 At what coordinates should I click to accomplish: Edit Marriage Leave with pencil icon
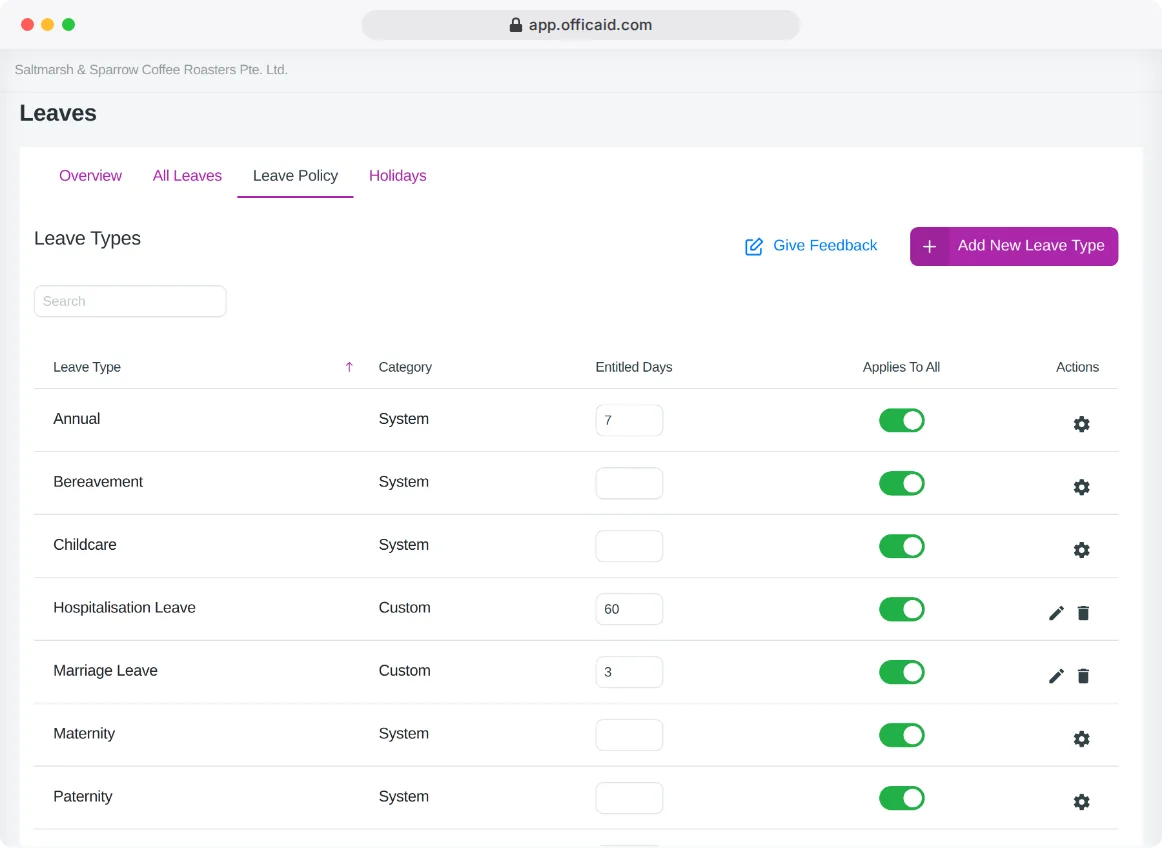click(1056, 676)
